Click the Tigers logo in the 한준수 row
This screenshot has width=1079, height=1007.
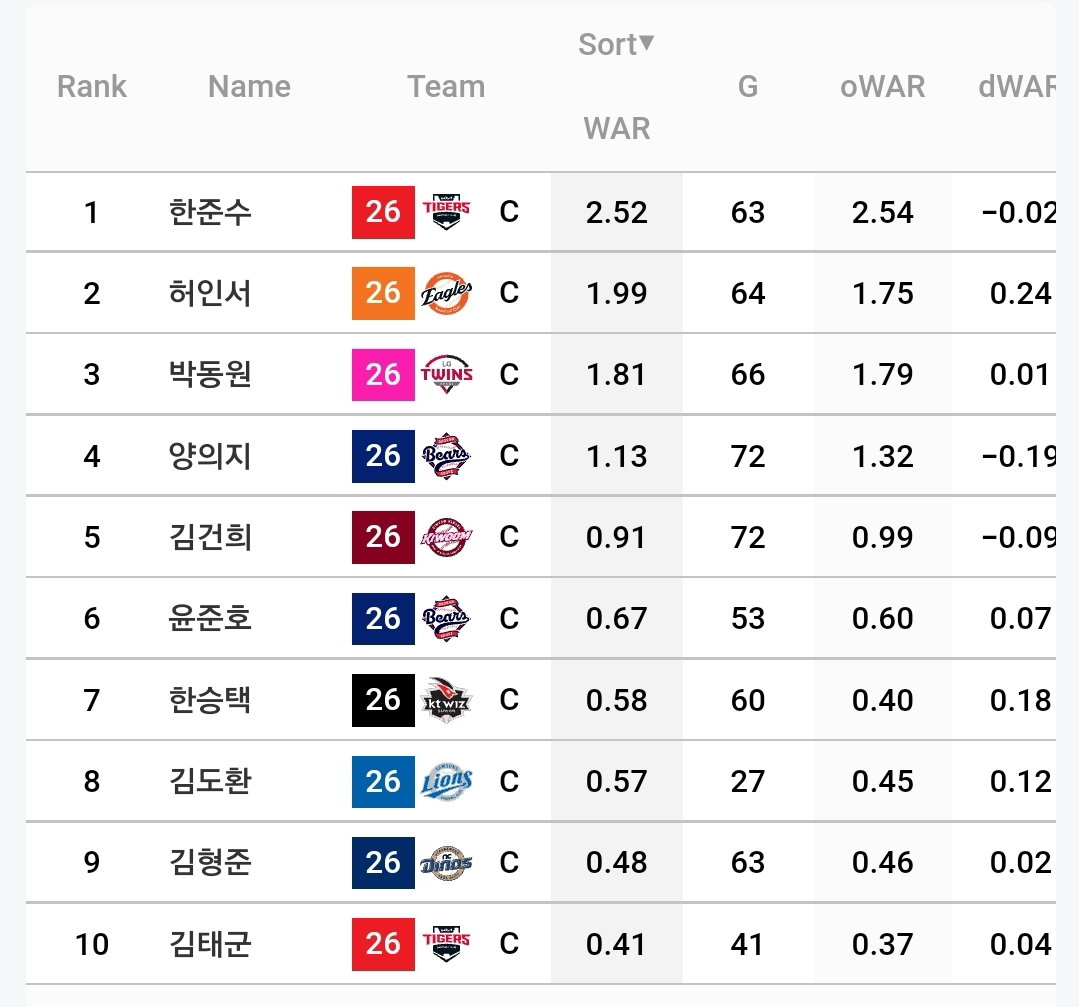tap(446, 212)
